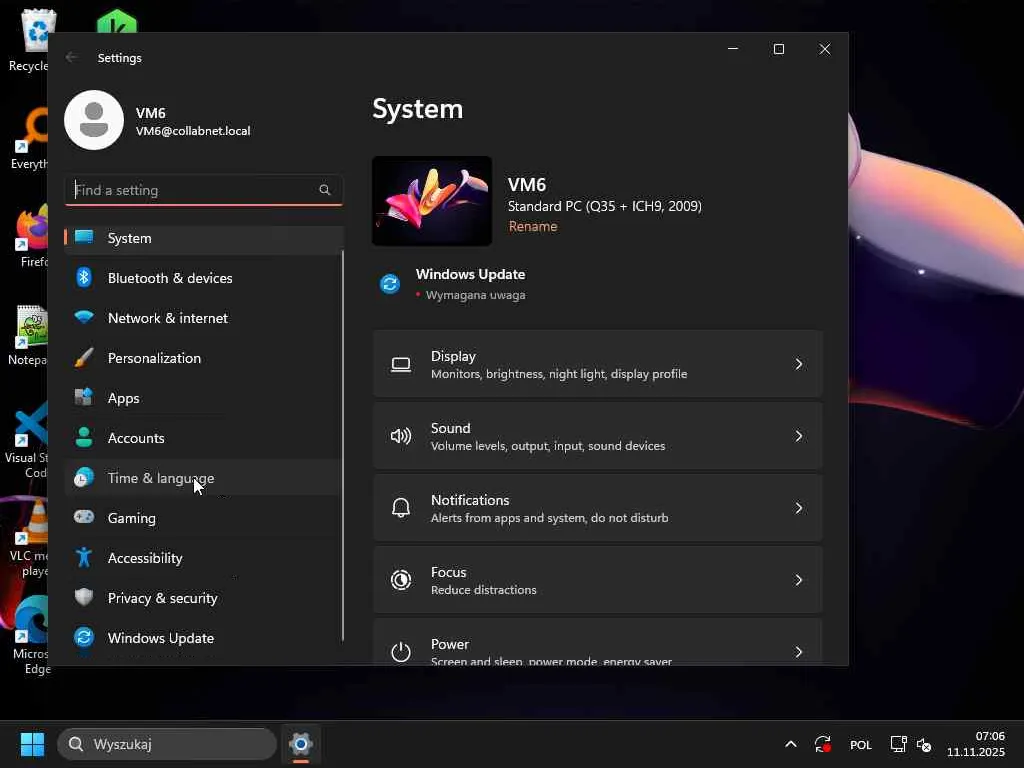The image size is (1024, 768).
Task: Click the user profile avatar picture
Action: click(x=94, y=120)
